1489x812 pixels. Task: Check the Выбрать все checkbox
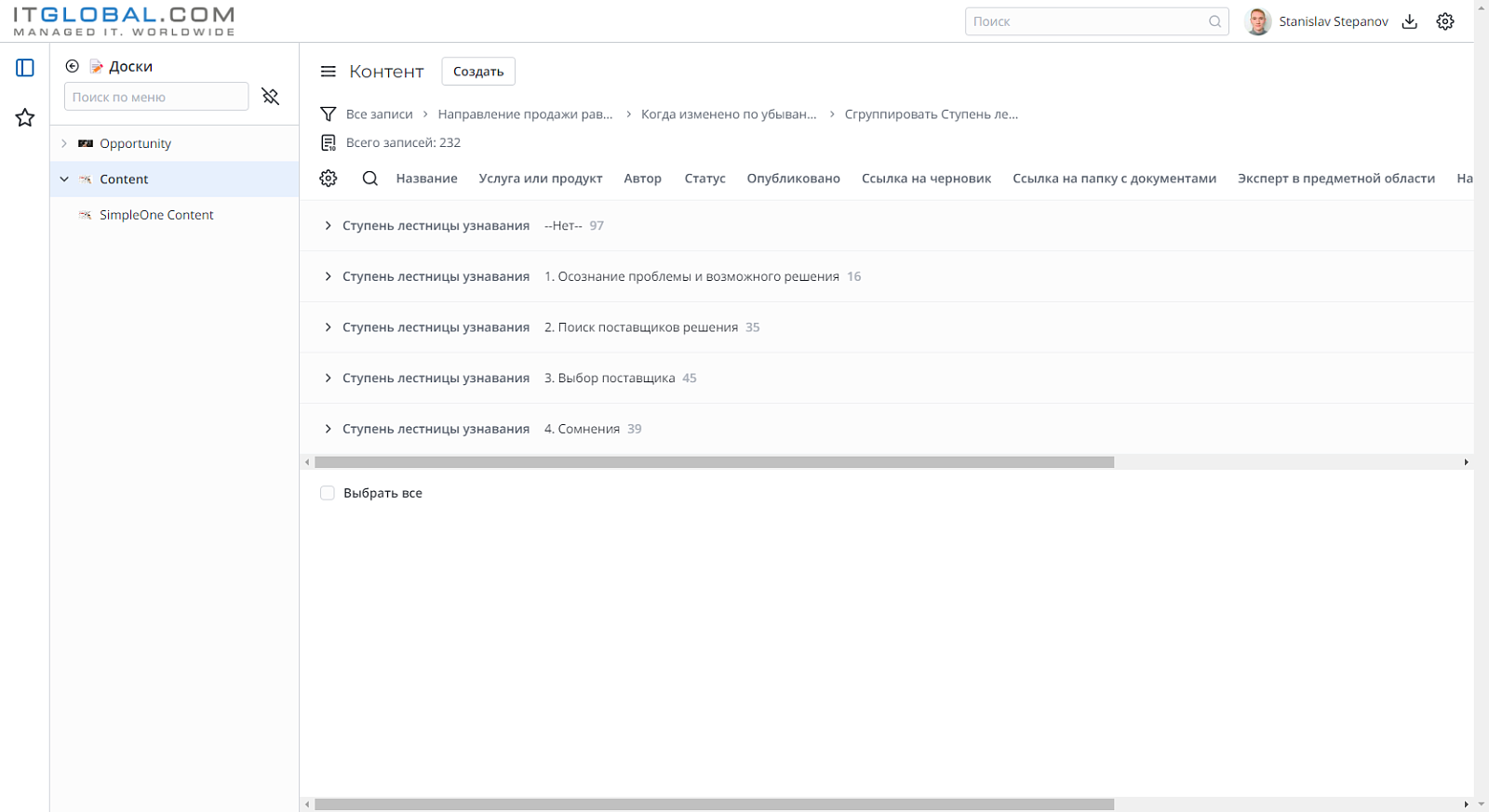pos(328,493)
